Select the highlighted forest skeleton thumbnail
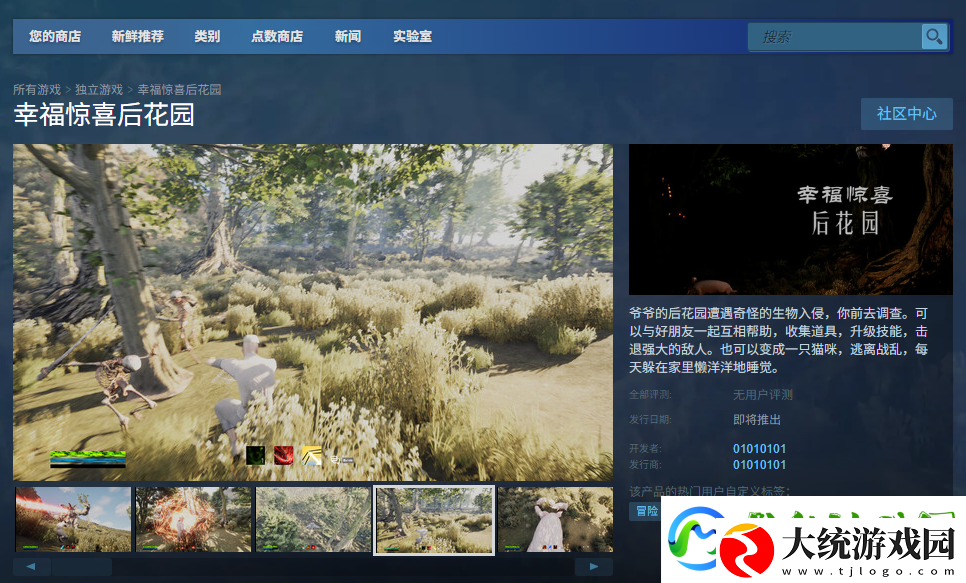Viewport: 966px width, 583px height. tap(434, 520)
